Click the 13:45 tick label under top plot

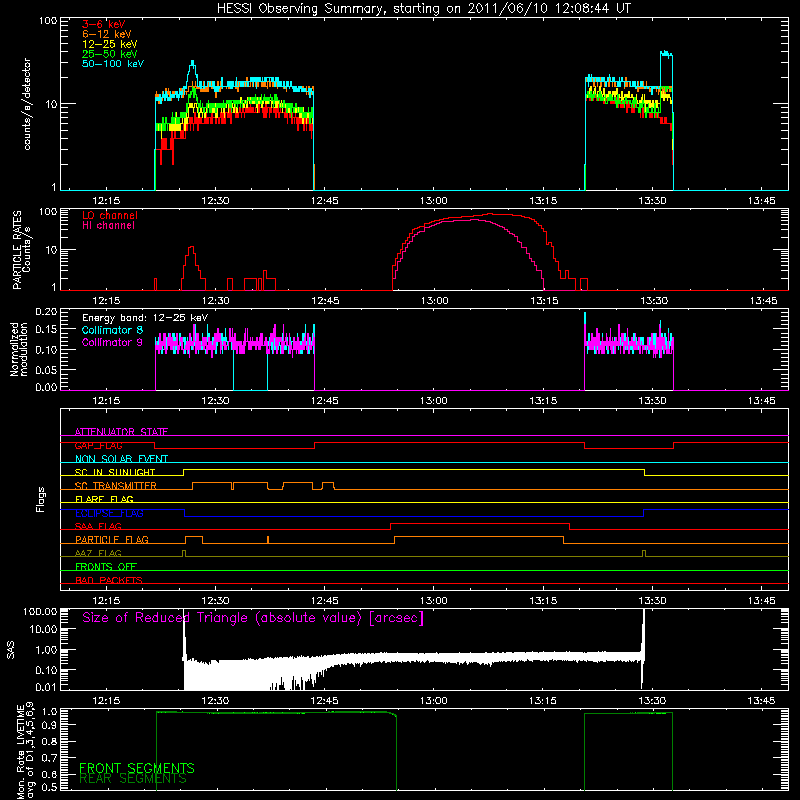(761, 201)
